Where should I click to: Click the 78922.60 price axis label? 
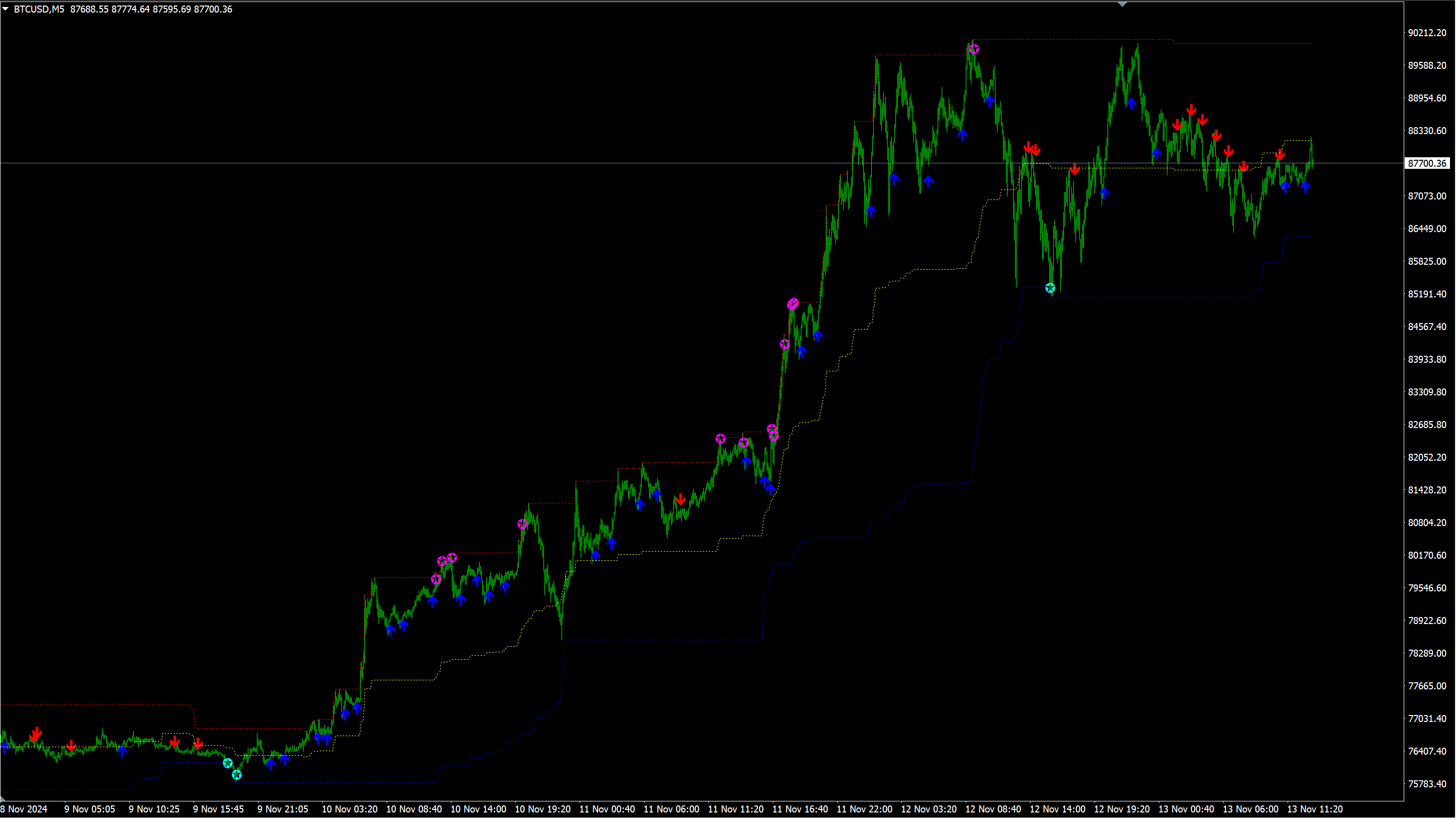click(1427, 621)
